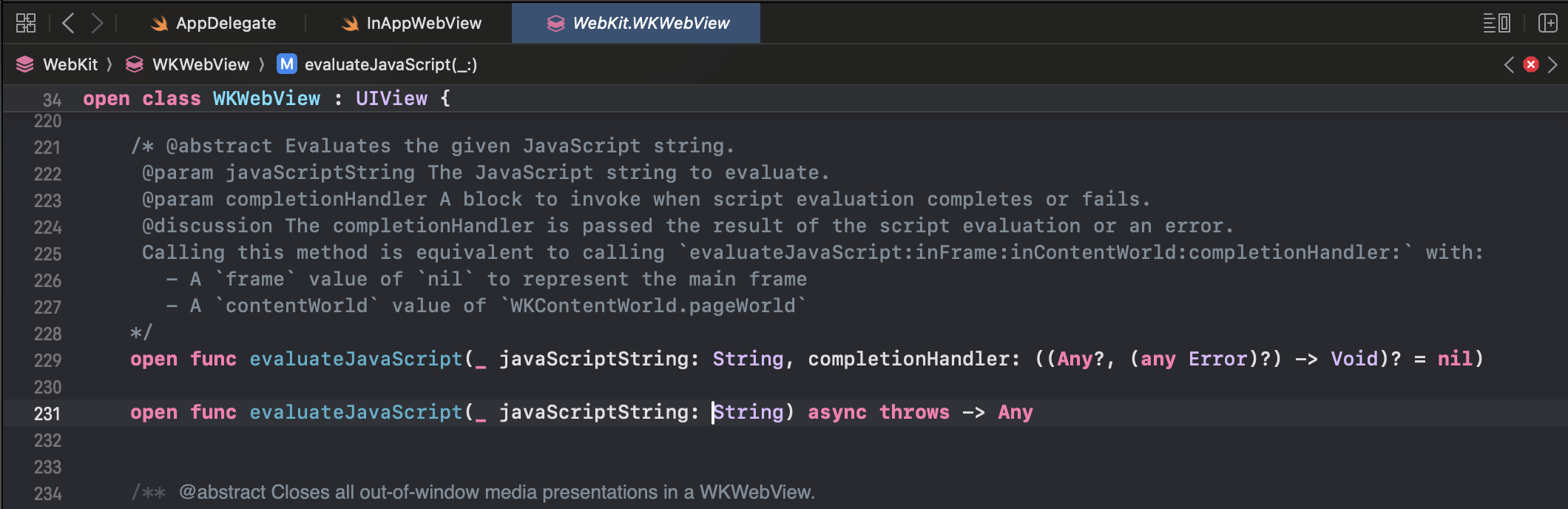
Task: Click the WebKit framework stack icon in breadcrumb
Action: (x=25, y=64)
